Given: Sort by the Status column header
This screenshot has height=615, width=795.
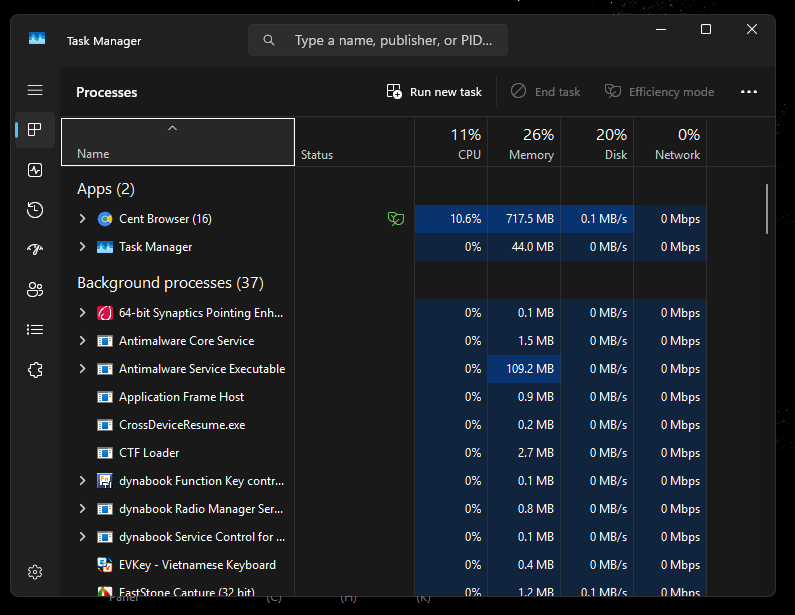Looking at the screenshot, I should 354,142.
